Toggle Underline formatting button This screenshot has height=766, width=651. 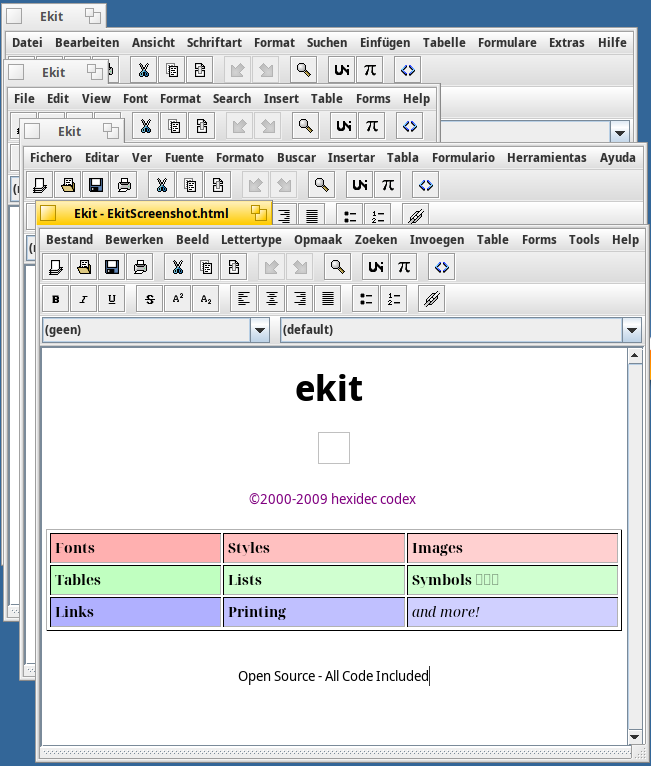tap(112, 299)
